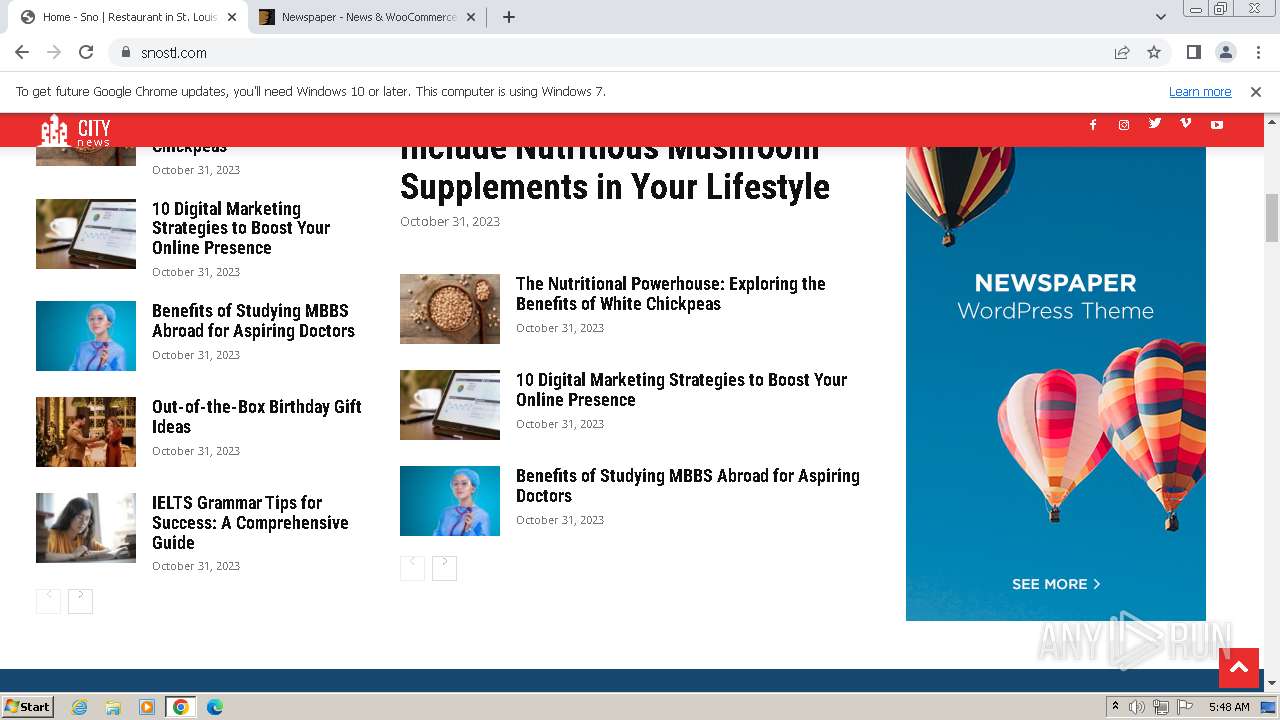Share this page via the share icon
1280x720 pixels.
[1122, 53]
